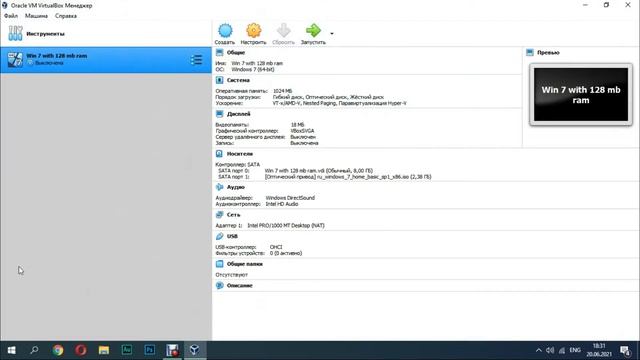The height and width of the screenshot is (360, 640).
Task: Open the Носители section header link
Action: pyautogui.click(x=240, y=154)
